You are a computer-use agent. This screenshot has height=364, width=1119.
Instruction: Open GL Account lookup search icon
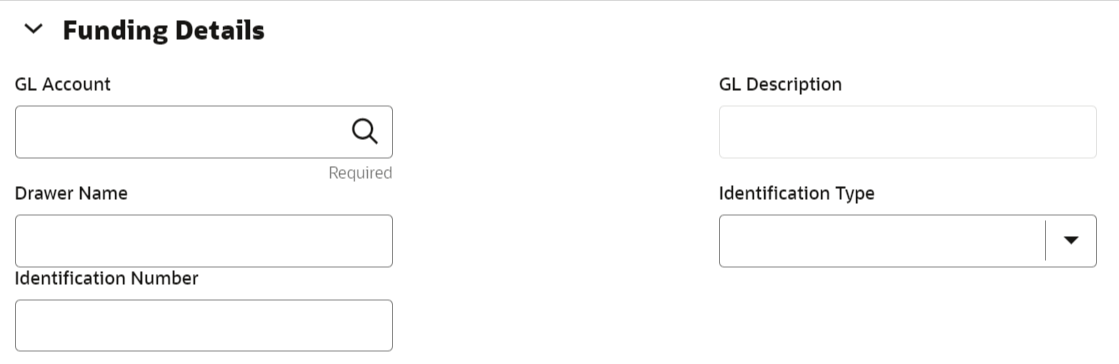coord(365,131)
